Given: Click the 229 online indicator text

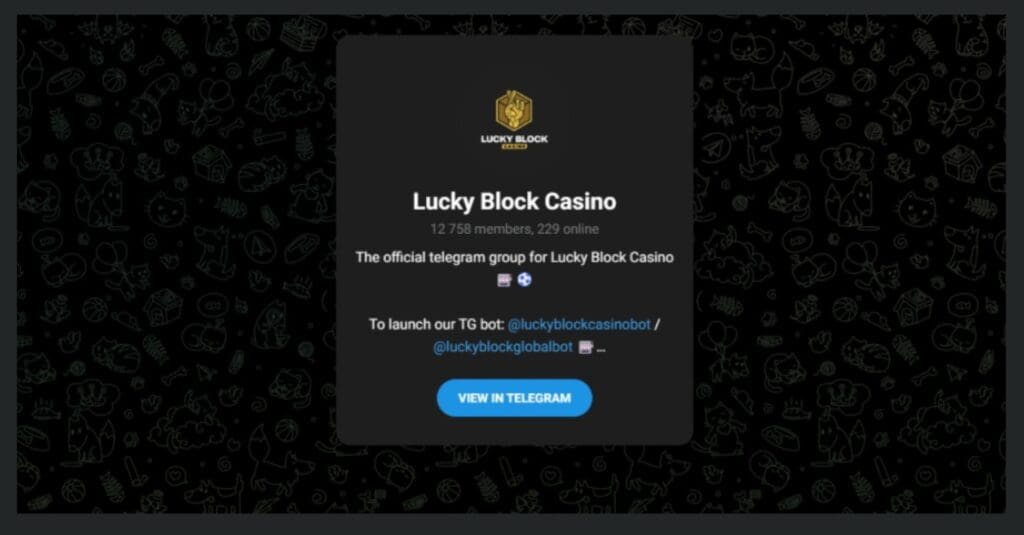Looking at the screenshot, I should [568, 229].
